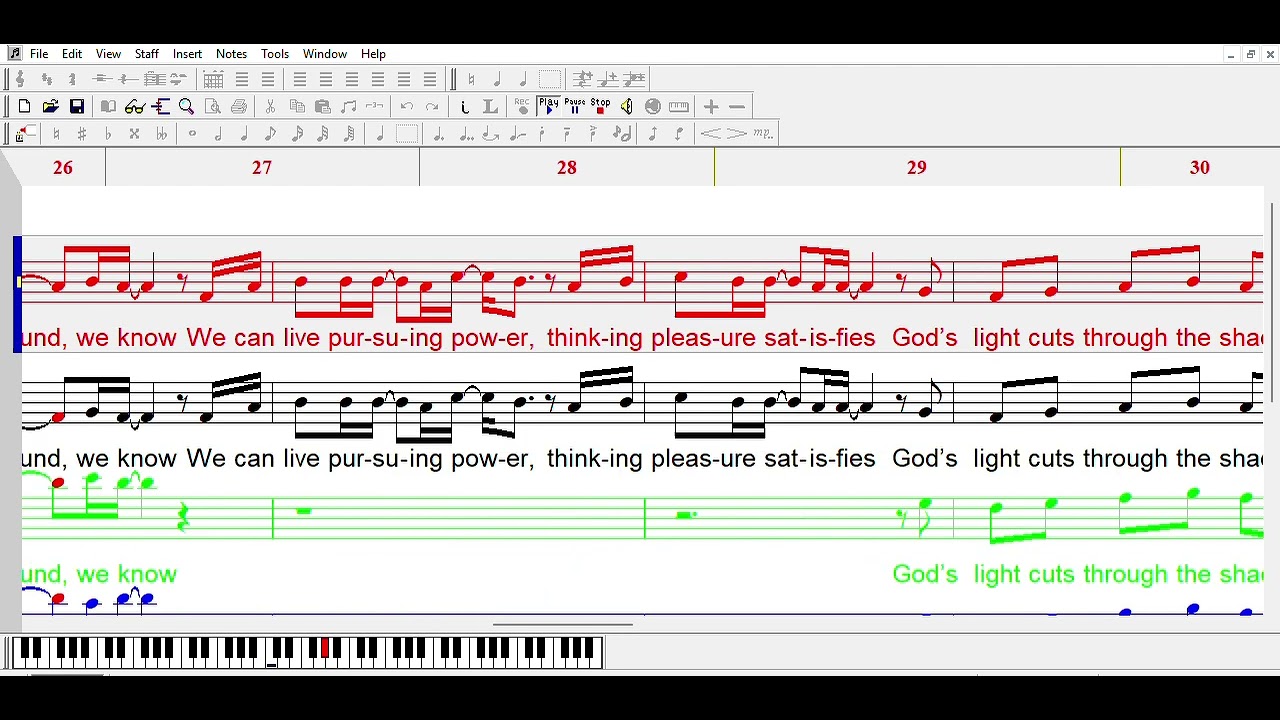The width and height of the screenshot is (1280, 720).
Task: Create a new score file
Action: 24,106
